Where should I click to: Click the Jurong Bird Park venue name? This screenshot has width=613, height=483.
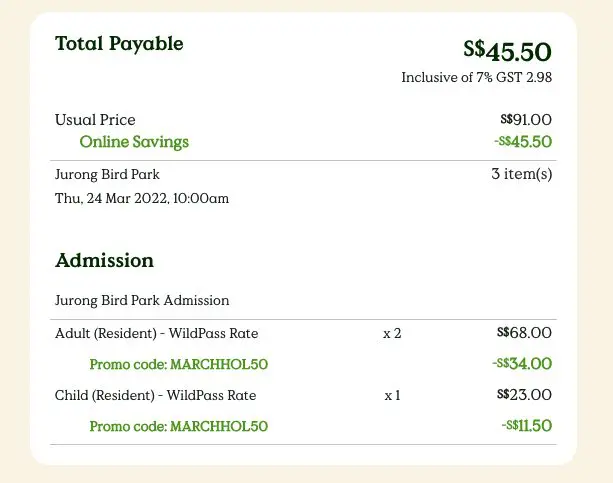[x=107, y=175]
